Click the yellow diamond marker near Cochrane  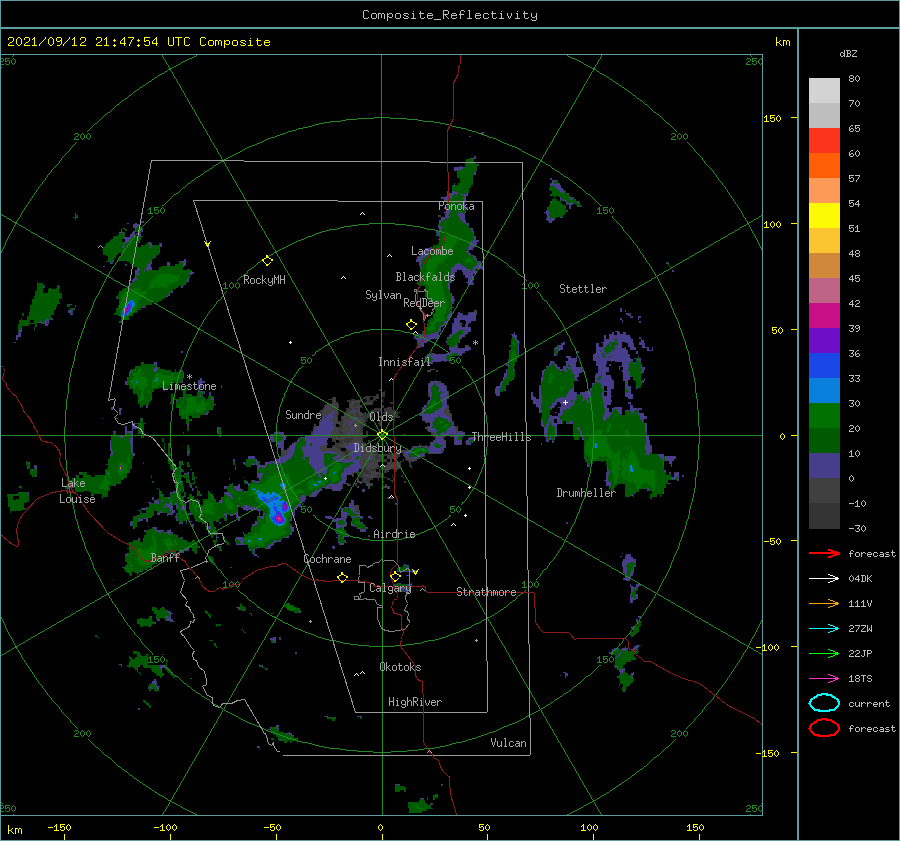[342, 578]
